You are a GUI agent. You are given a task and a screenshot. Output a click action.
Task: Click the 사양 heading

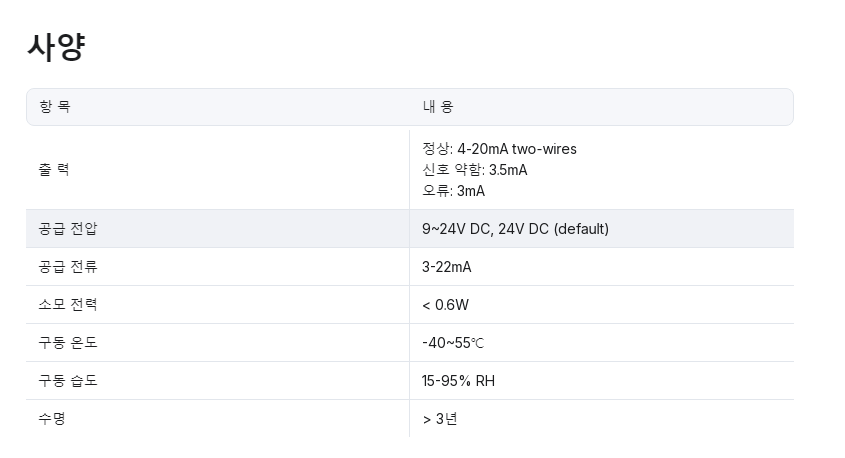pos(56,47)
